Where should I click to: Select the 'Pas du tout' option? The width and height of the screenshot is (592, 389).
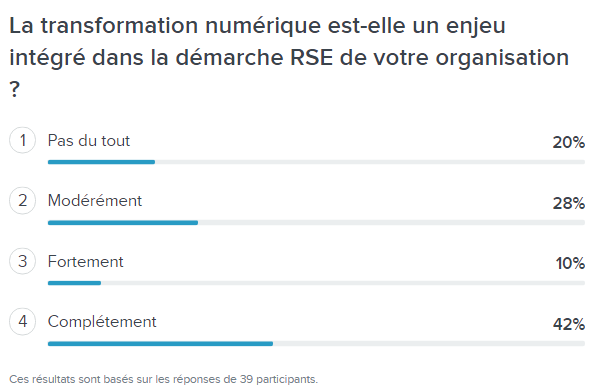[x=89, y=141]
